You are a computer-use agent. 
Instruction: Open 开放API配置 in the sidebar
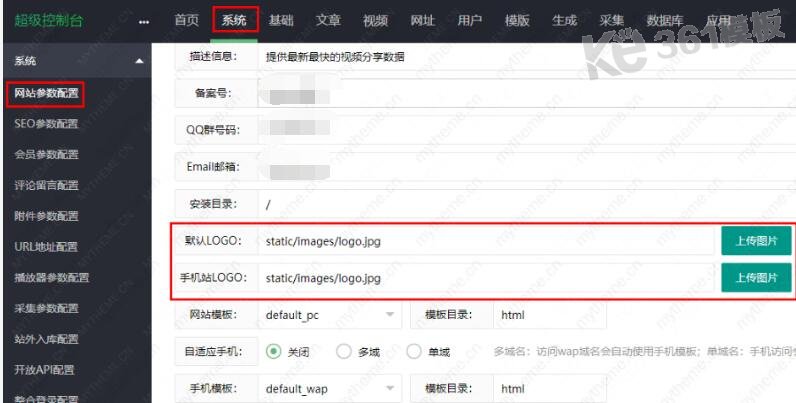pyautogui.click(x=44, y=370)
